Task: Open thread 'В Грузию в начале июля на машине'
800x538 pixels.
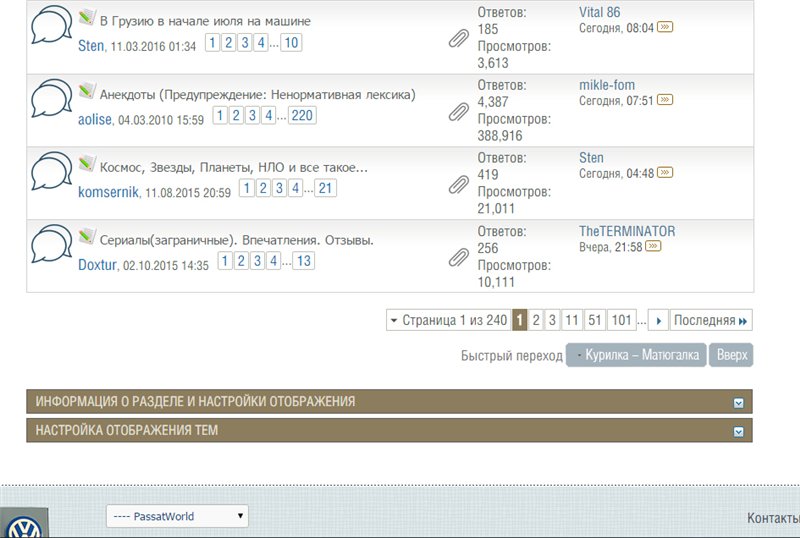Action: 205,21
